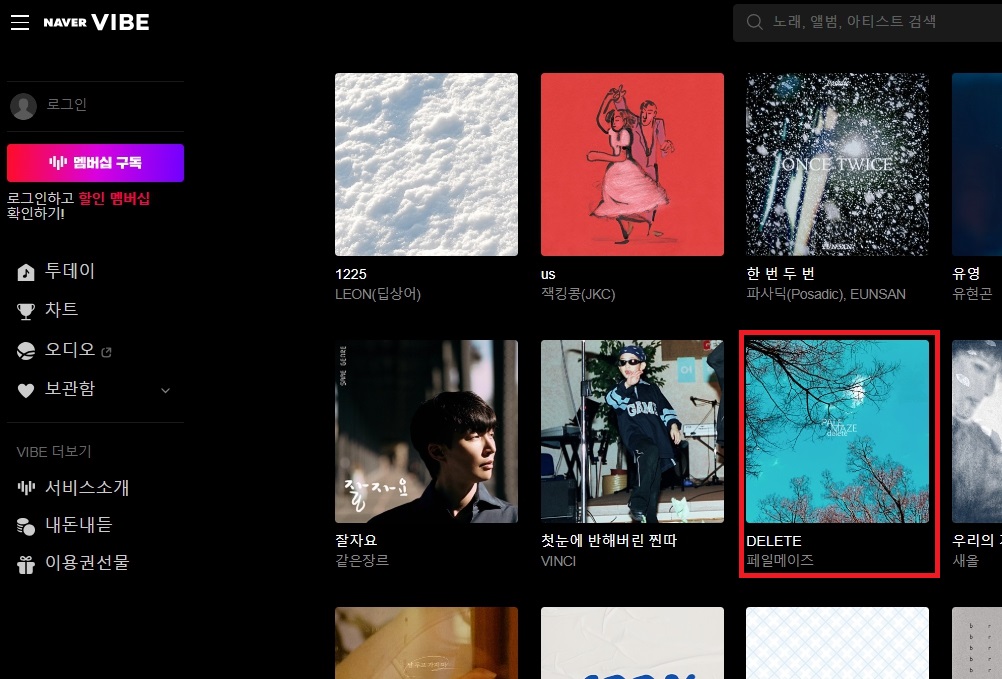Viewport: 1002px width, 679px height.
Task: Click the 이용권선물 gift icon
Action: [26, 565]
